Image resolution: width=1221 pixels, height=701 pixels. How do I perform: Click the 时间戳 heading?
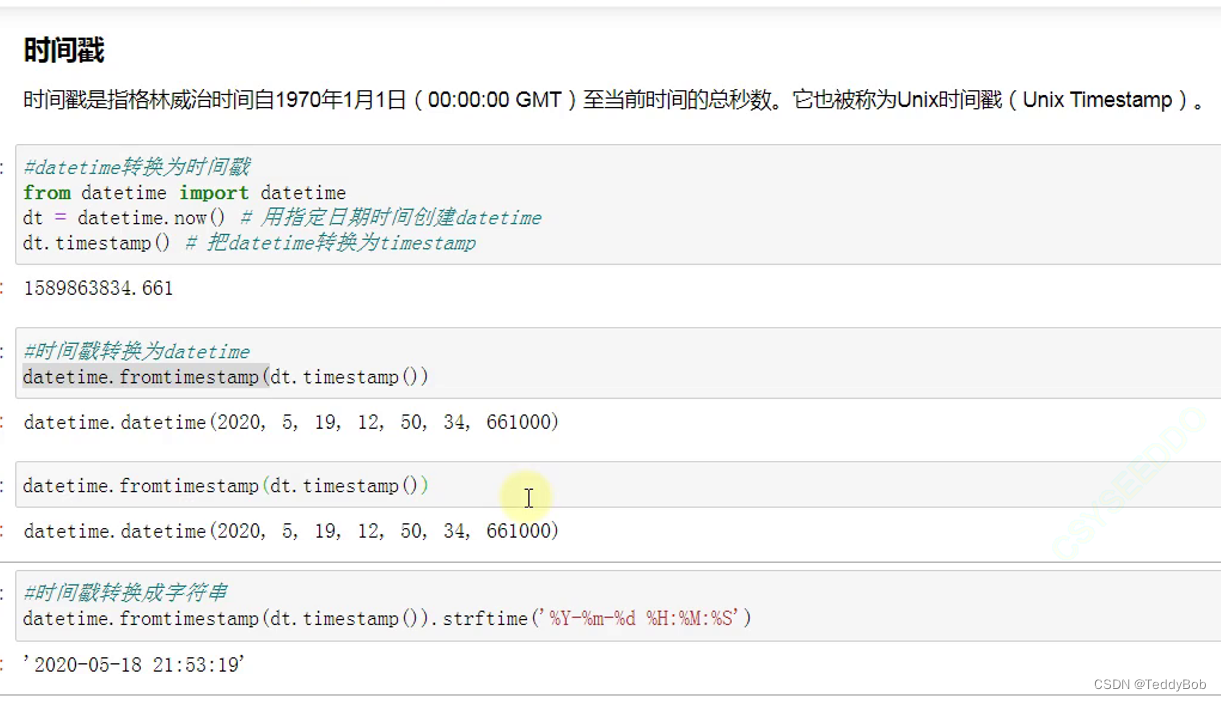pos(64,51)
